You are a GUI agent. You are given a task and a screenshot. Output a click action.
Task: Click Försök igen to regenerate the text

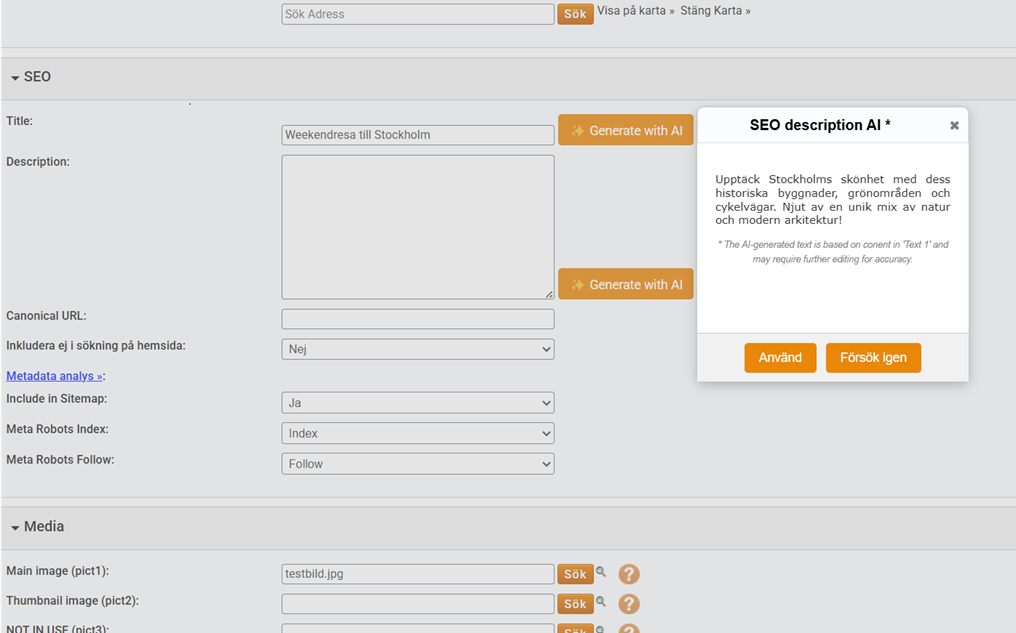pyautogui.click(x=873, y=358)
